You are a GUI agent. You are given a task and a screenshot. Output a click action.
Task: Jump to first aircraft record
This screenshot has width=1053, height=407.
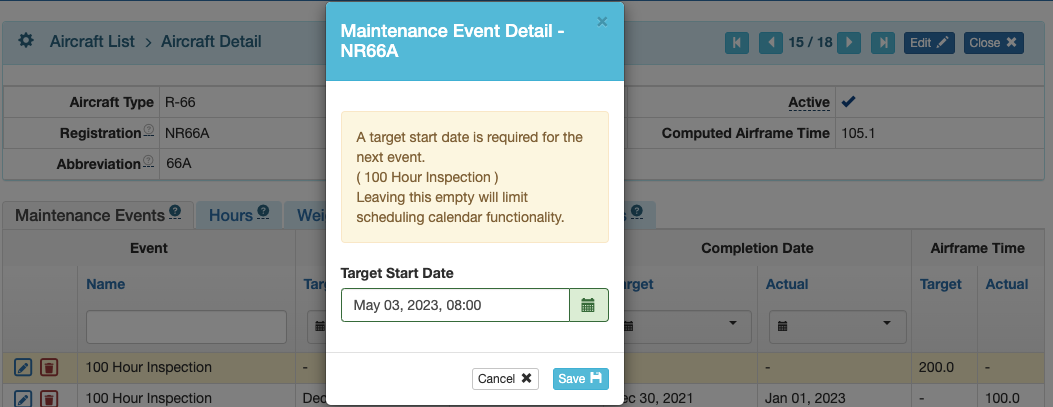[737, 43]
